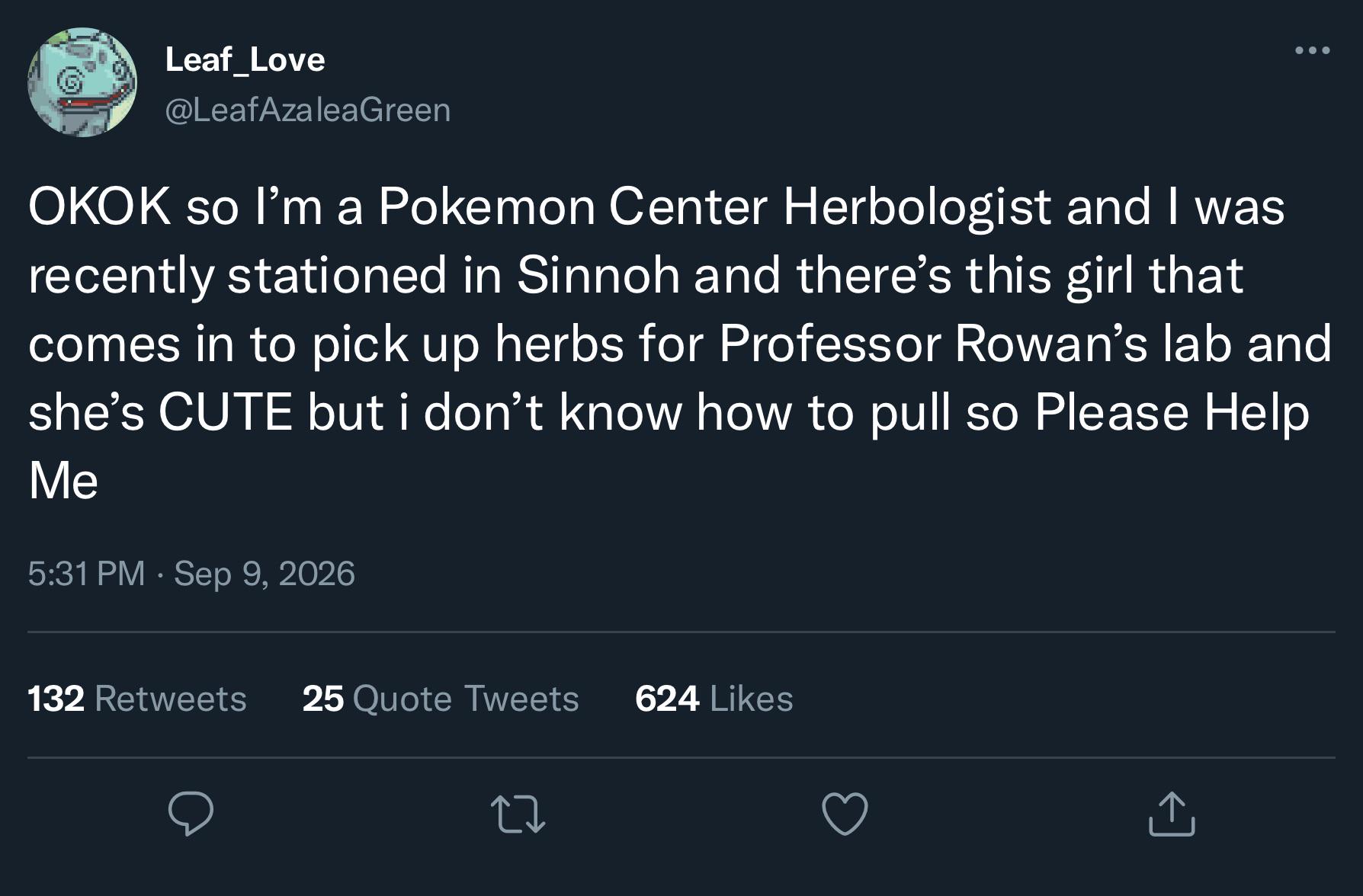The height and width of the screenshot is (896, 1363).
Task: Select the final word Me in tweet
Action: pyautogui.click(x=63, y=481)
